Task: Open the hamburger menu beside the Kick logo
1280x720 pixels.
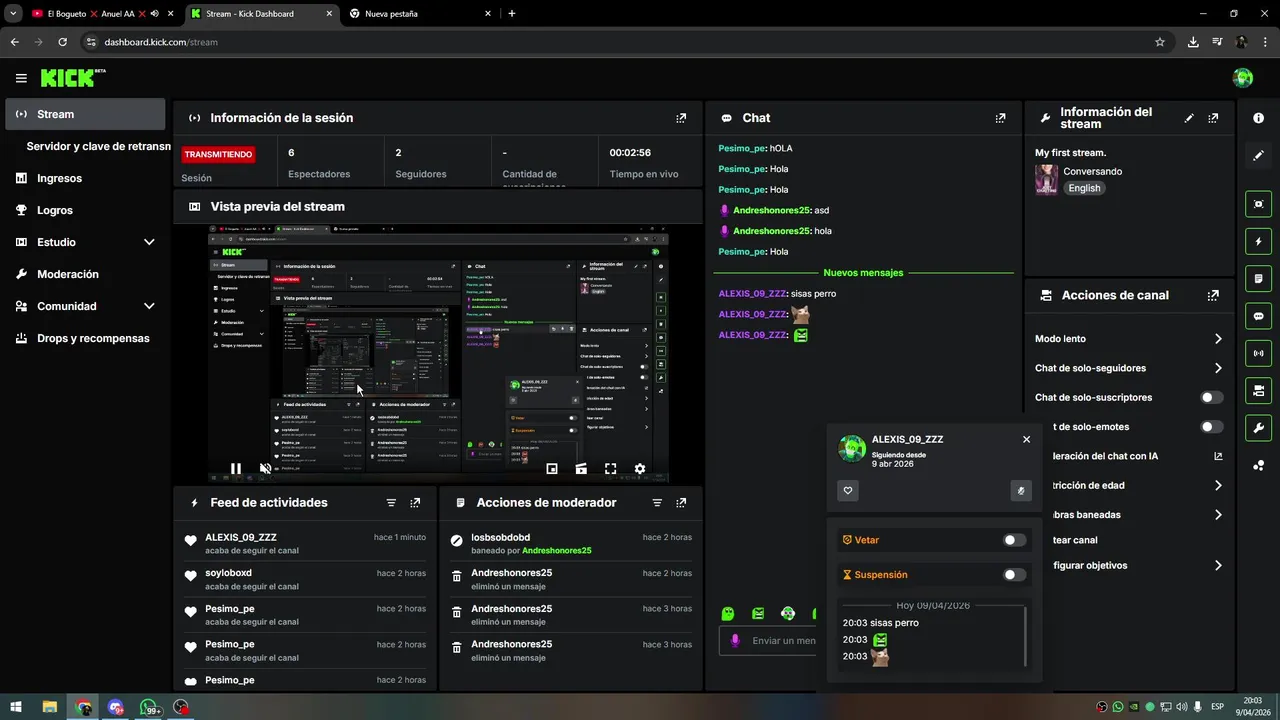Action: click(x=21, y=78)
